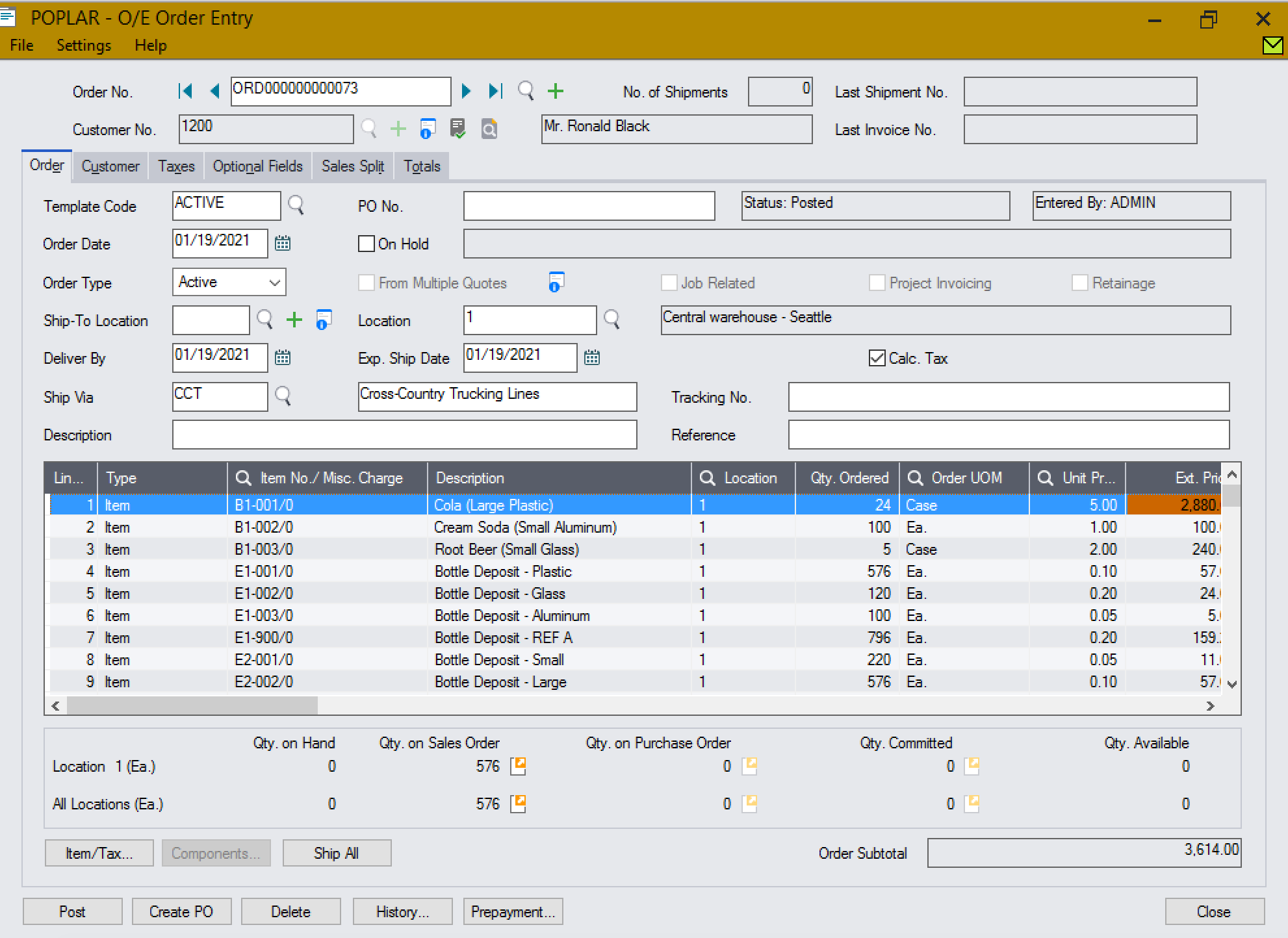Open the customer inquiry document icon
This screenshot has width=1288, height=938.
[x=489, y=129]
